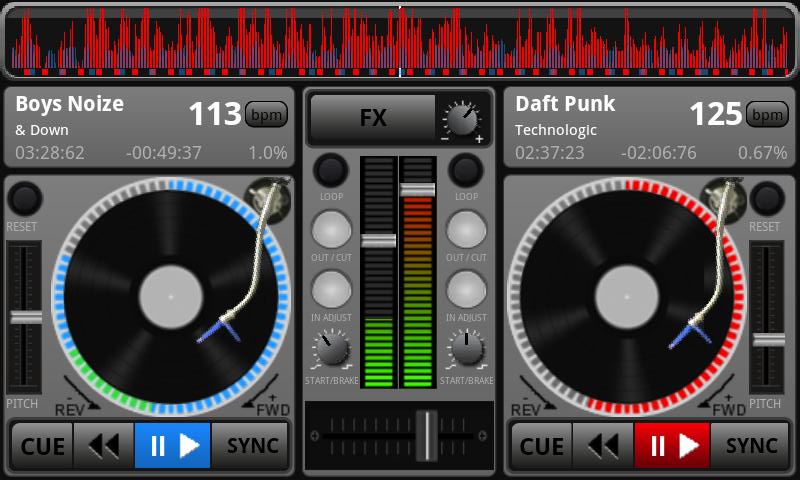Sync the Daft Punk deck tempo

click(751, 445)
